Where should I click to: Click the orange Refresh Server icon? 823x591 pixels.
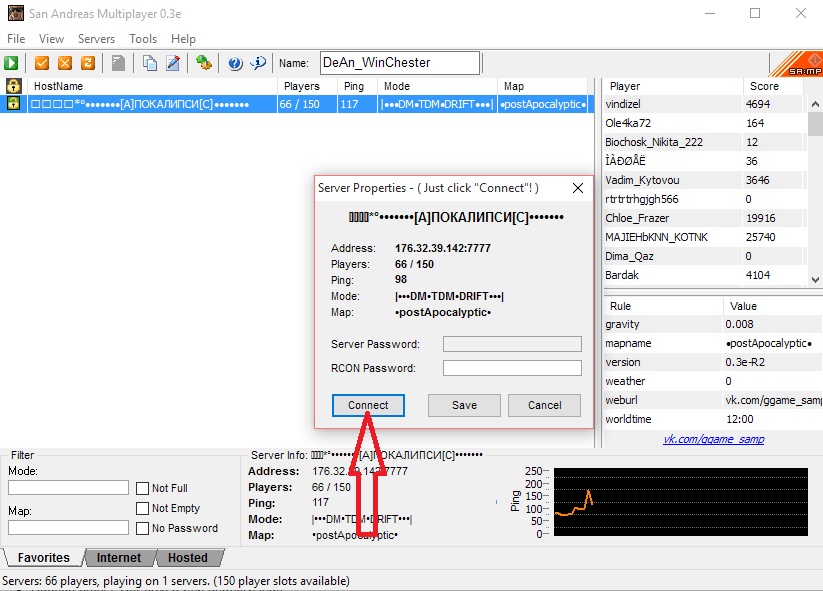click(x=88, y=63)
